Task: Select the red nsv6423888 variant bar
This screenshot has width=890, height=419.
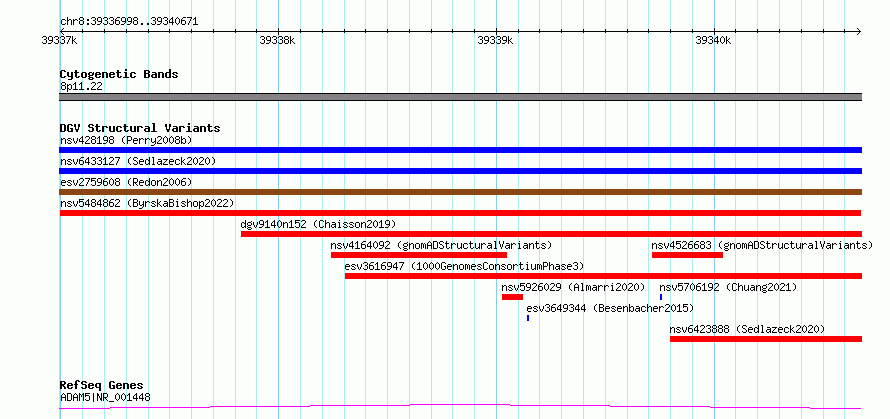Action: 766,339
